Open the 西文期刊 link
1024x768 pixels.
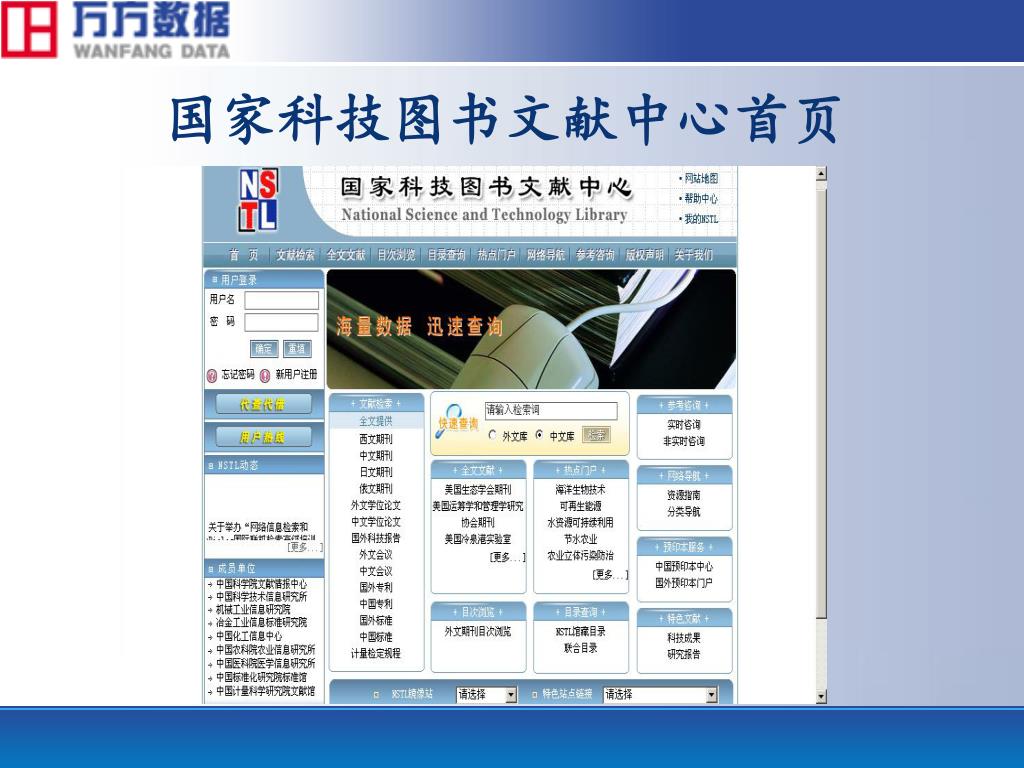(376, 439)
